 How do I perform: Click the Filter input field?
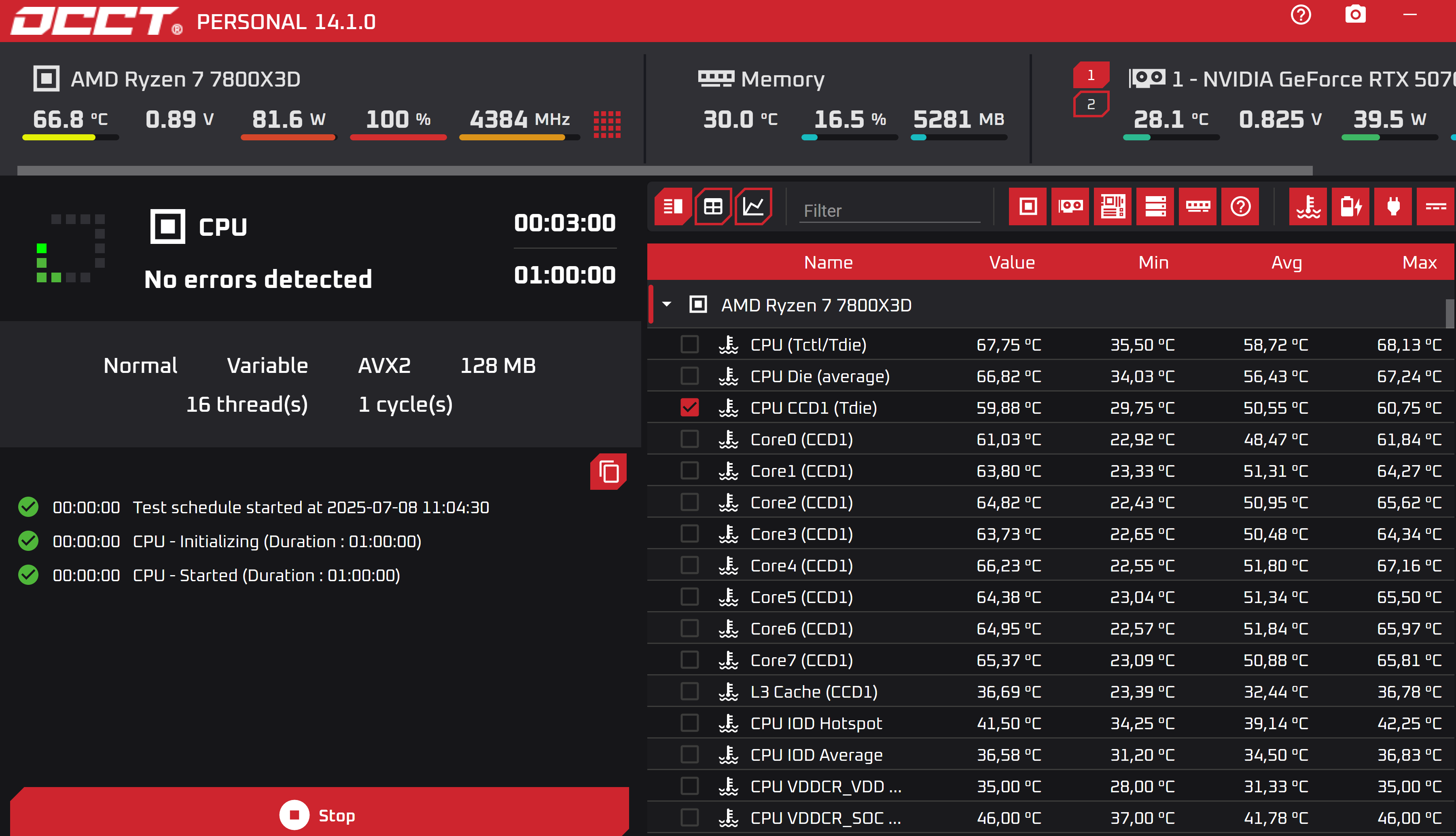click(x=889, y=211)
